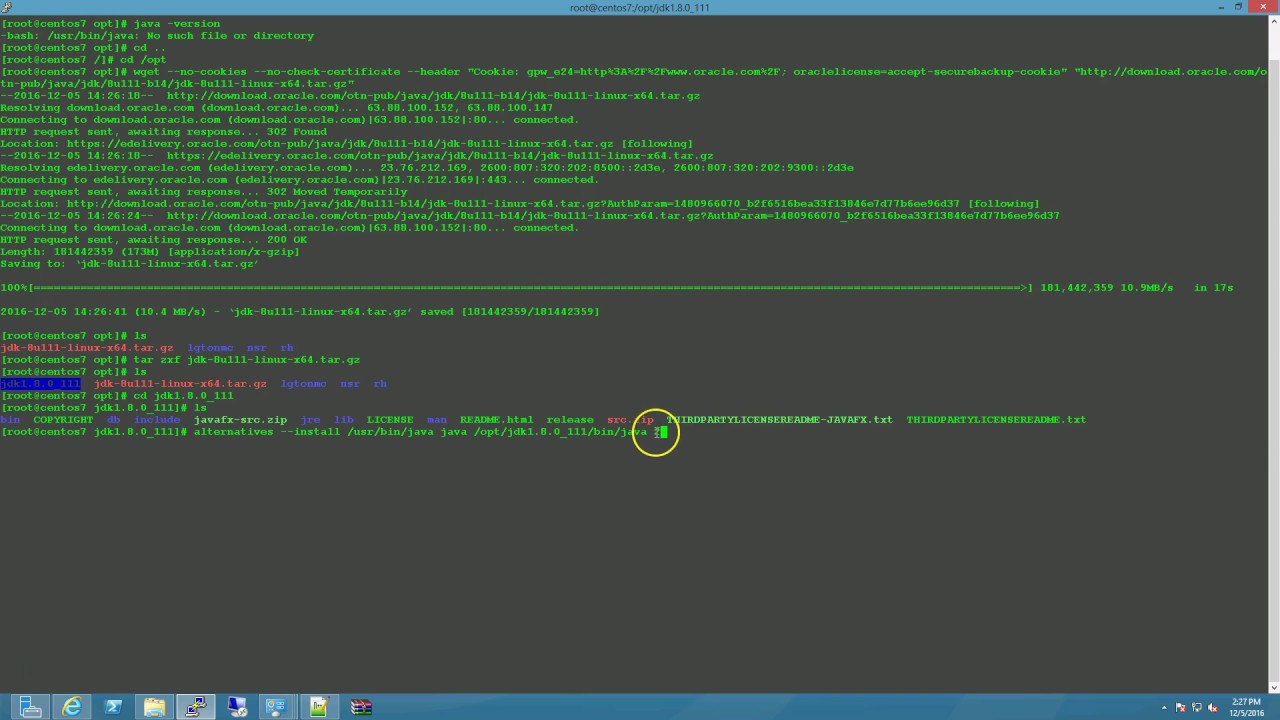
Task: Click the '302 Moved Temporarily' response line
Action: point(204,192)
